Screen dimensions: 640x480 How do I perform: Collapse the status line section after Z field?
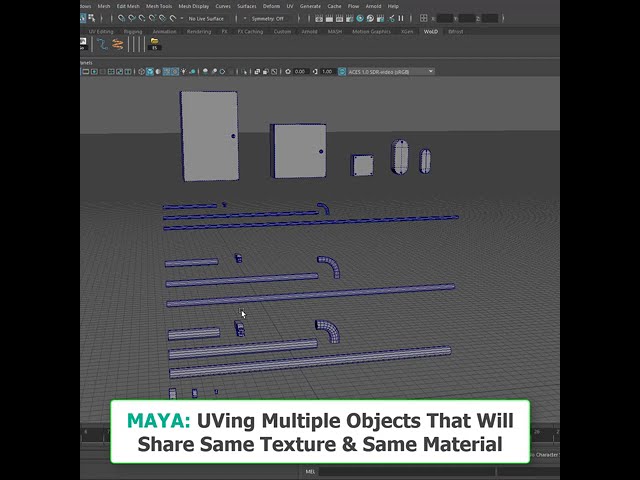(503, 18)
